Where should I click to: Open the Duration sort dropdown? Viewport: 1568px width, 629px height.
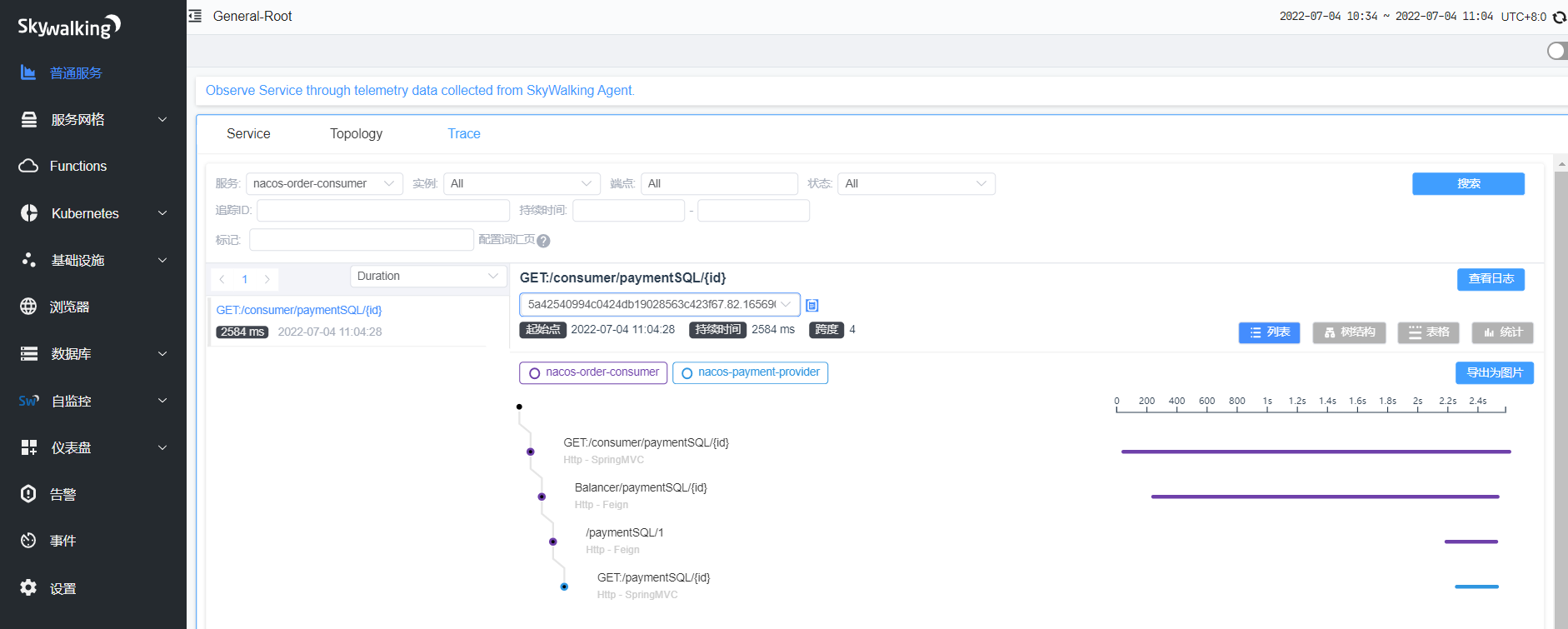429,276
